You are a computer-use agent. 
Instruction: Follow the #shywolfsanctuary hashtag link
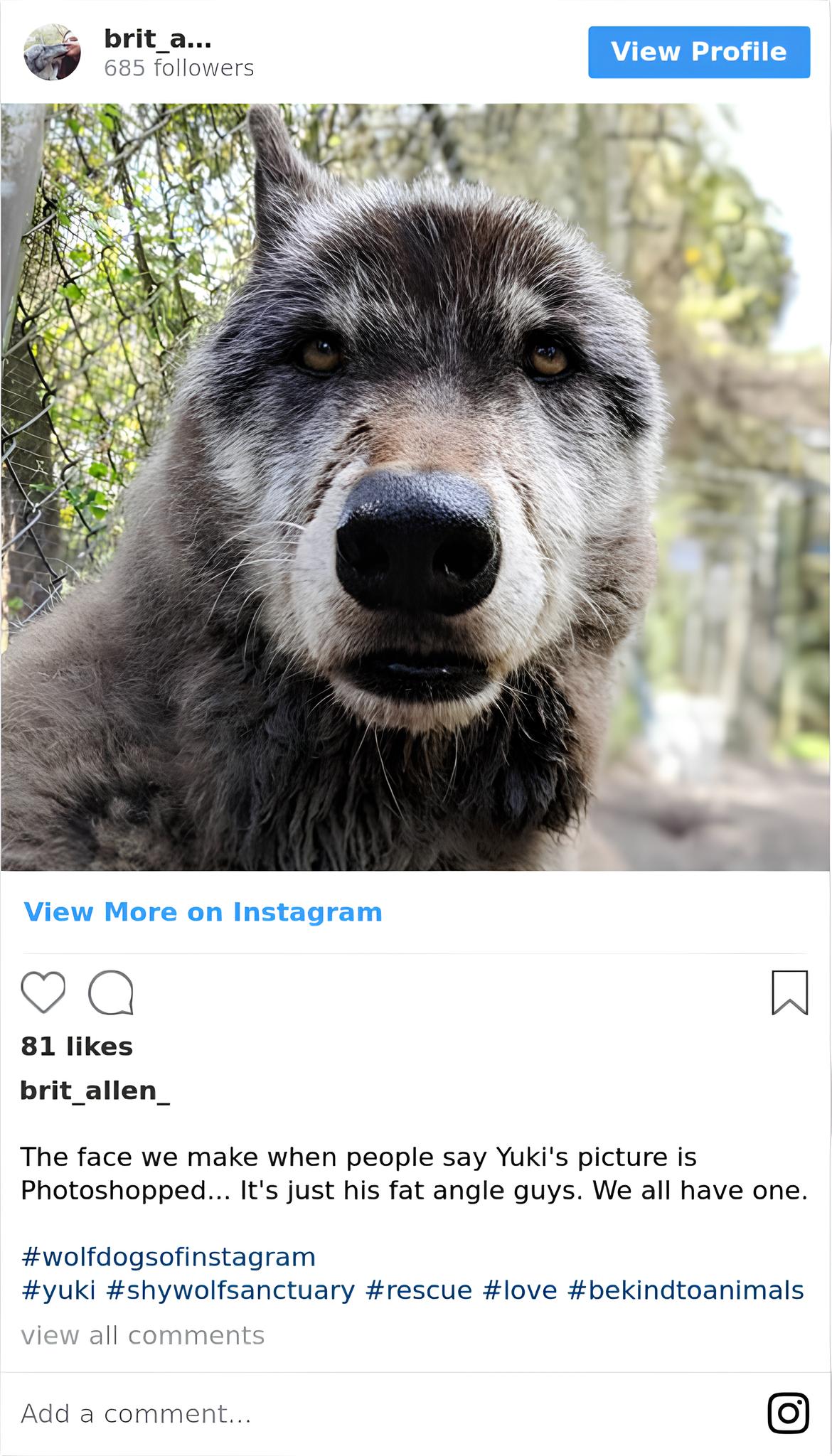pos(230,1290)
